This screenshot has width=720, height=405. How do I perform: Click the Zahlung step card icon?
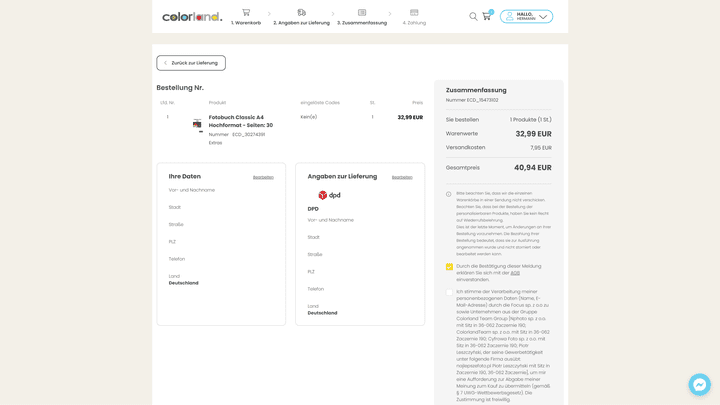[414, 12]
